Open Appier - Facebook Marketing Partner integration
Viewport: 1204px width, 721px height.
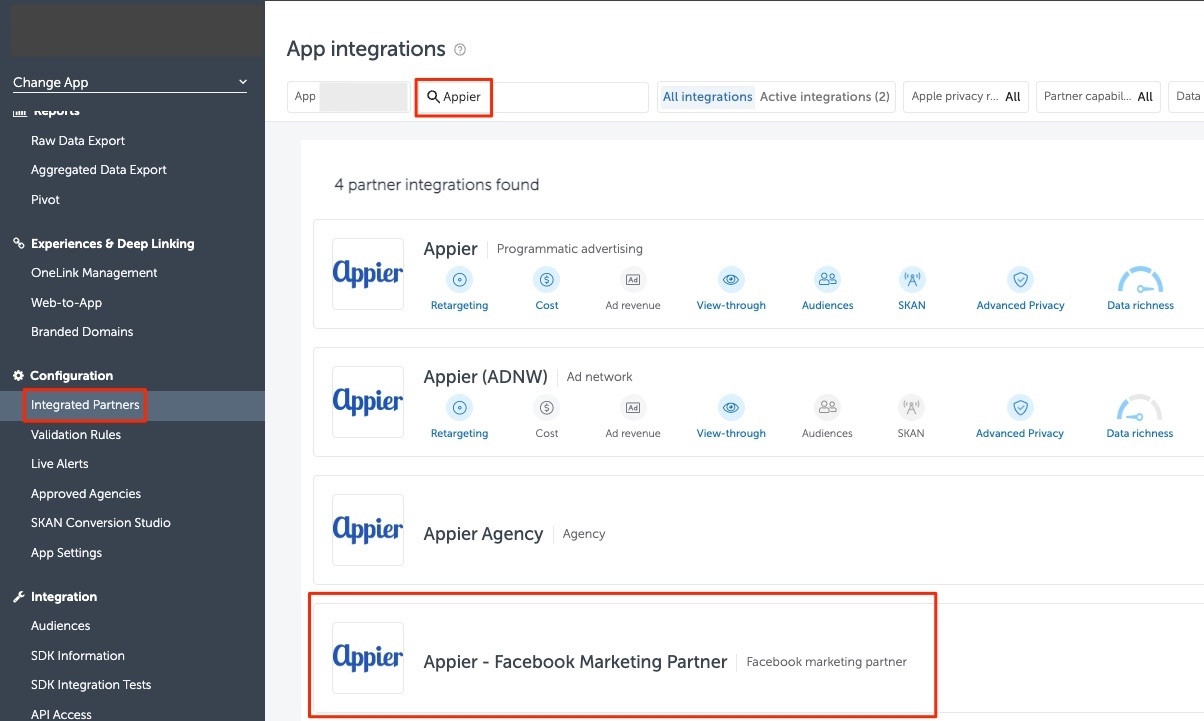point(575,662)
